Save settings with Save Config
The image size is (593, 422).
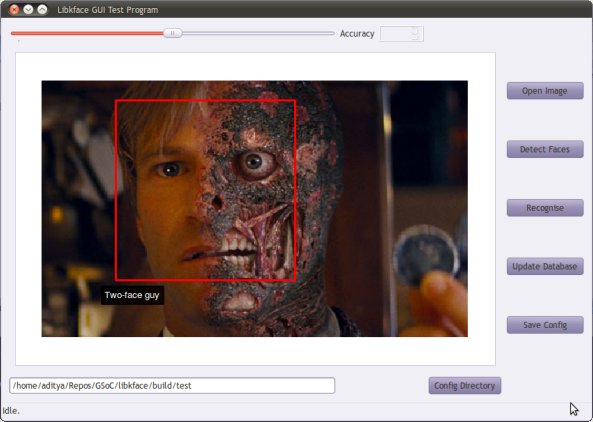(545, 325)
